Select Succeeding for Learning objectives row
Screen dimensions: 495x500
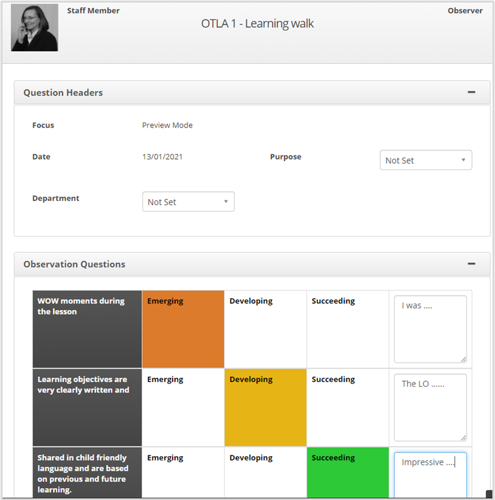pos(348,407)
